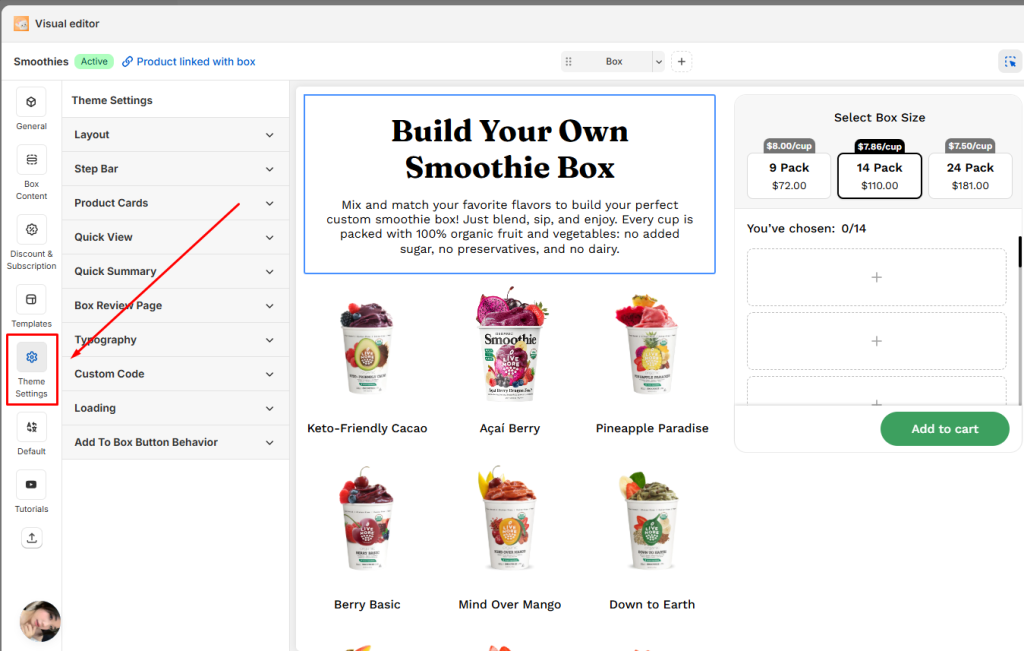Image resolution: width=1024 pixels, height=651 pixels.
Task: Expand the Layout settings section
Action: pos(175,135)
